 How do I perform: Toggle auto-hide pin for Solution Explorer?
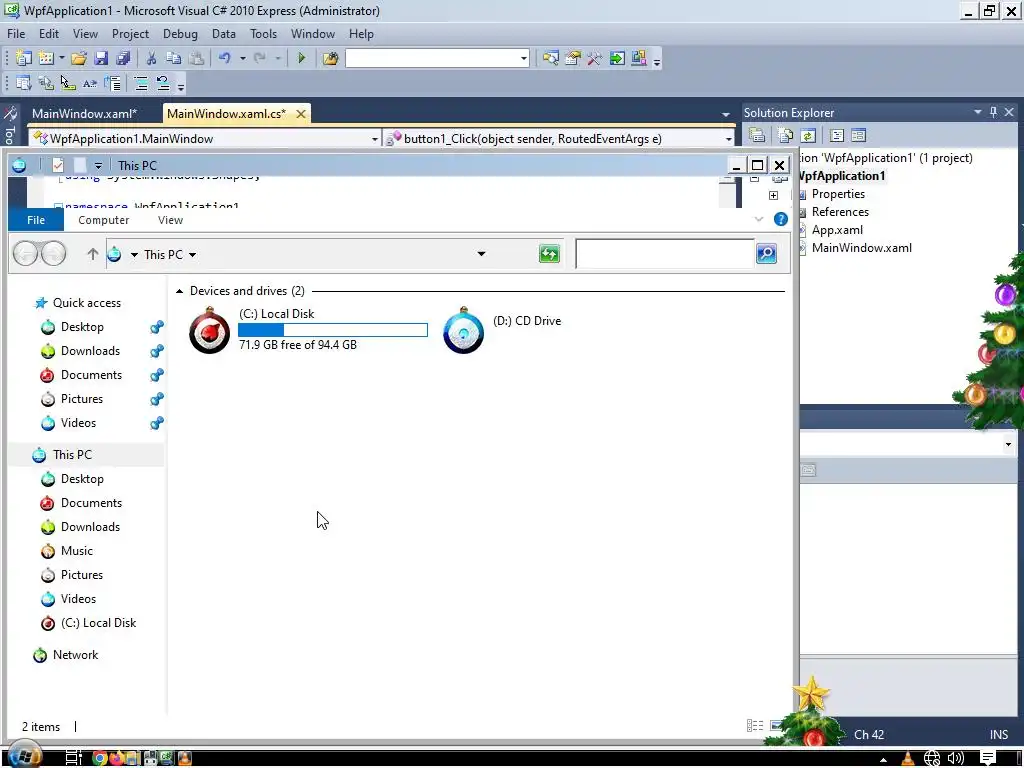tap(993, 112)
